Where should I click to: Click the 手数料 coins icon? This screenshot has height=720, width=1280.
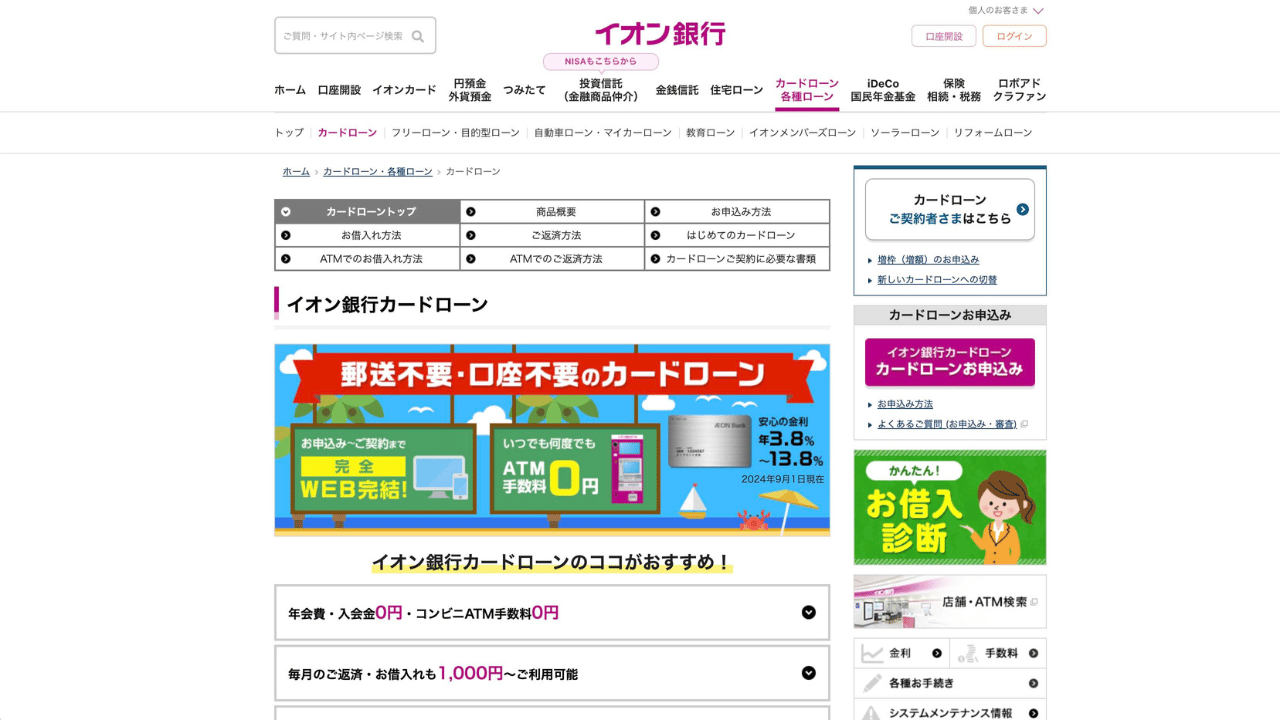click(x=967, y=653)
